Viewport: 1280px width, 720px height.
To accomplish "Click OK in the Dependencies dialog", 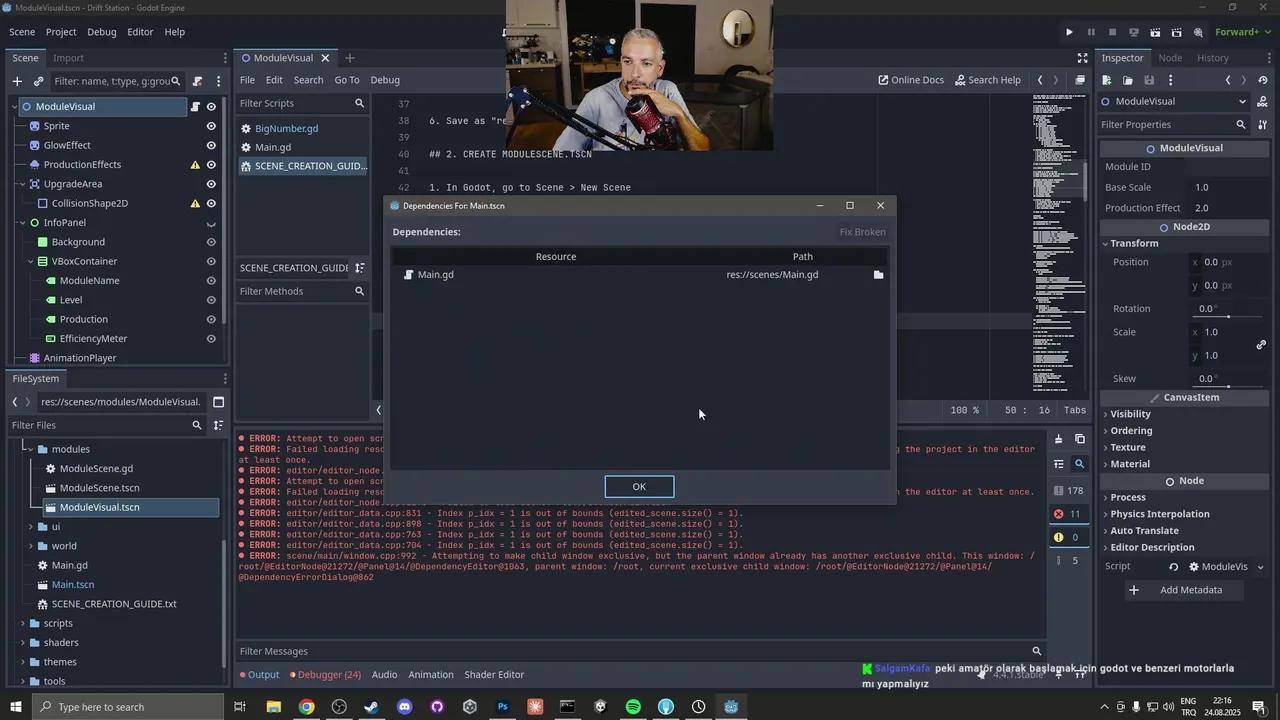I will click(639, 487).
